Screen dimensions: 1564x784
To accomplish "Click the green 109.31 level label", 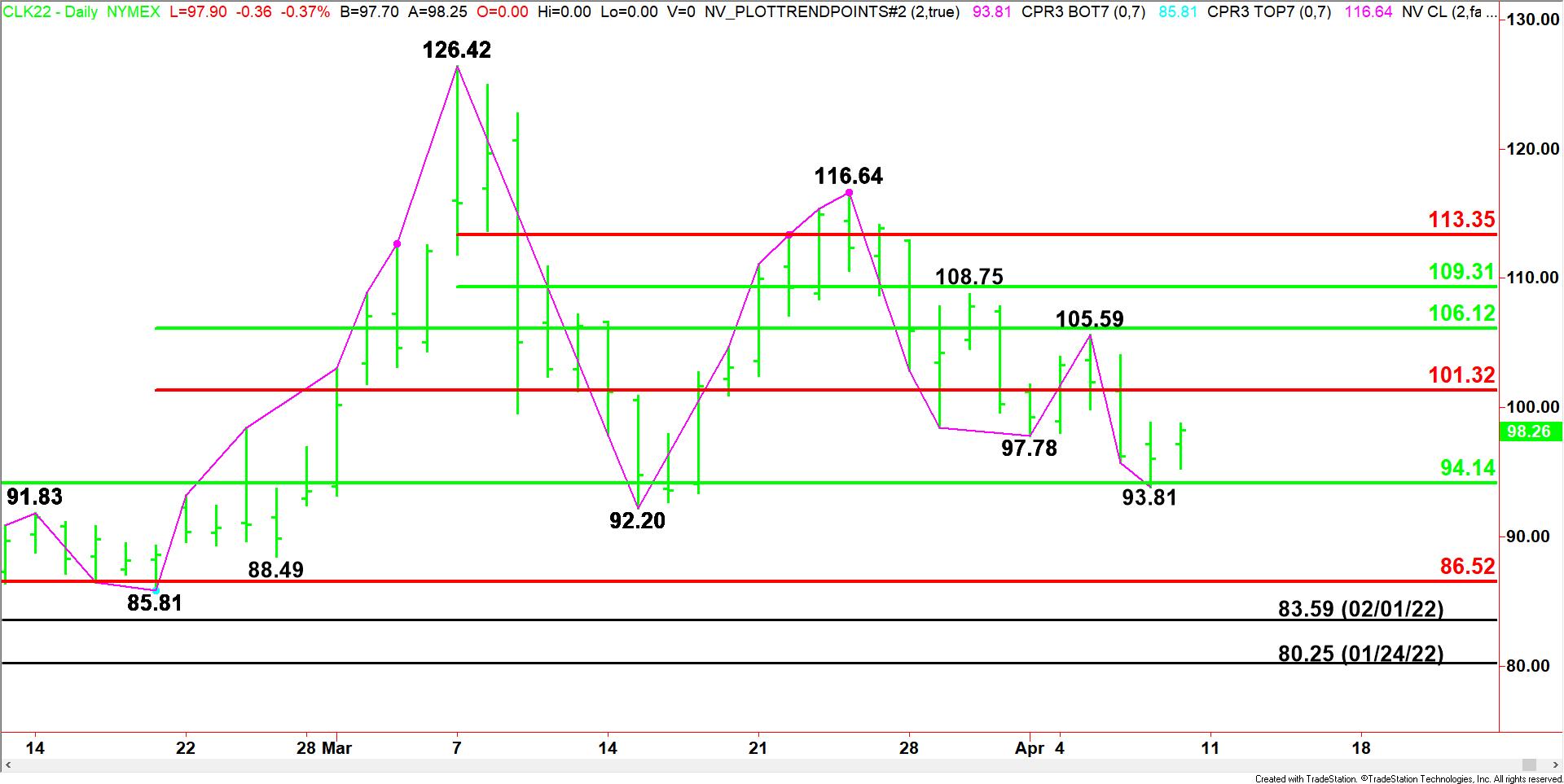I will click(x=1462, y=272).
